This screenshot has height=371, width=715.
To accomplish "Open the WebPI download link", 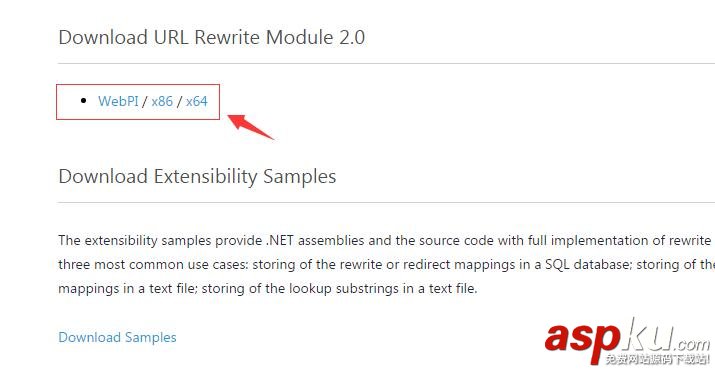I will pyautogui.click(x=118, y=101).
